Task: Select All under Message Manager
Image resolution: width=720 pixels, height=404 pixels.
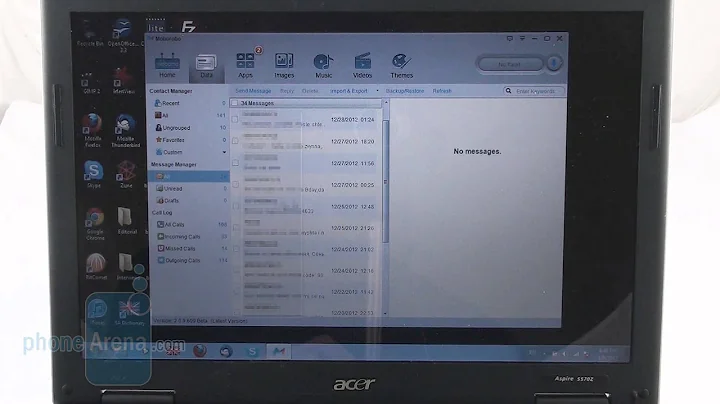Action: tap(190, 176)
